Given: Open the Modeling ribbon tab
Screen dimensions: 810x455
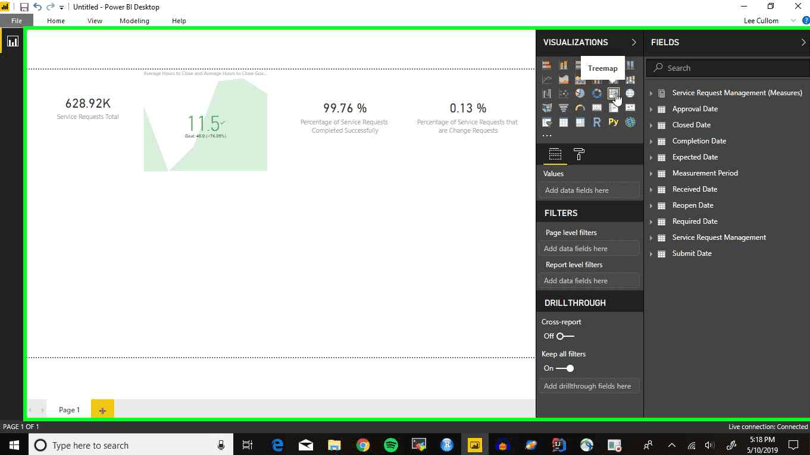Looking at the screenshot, I should [x=134, y=21].
